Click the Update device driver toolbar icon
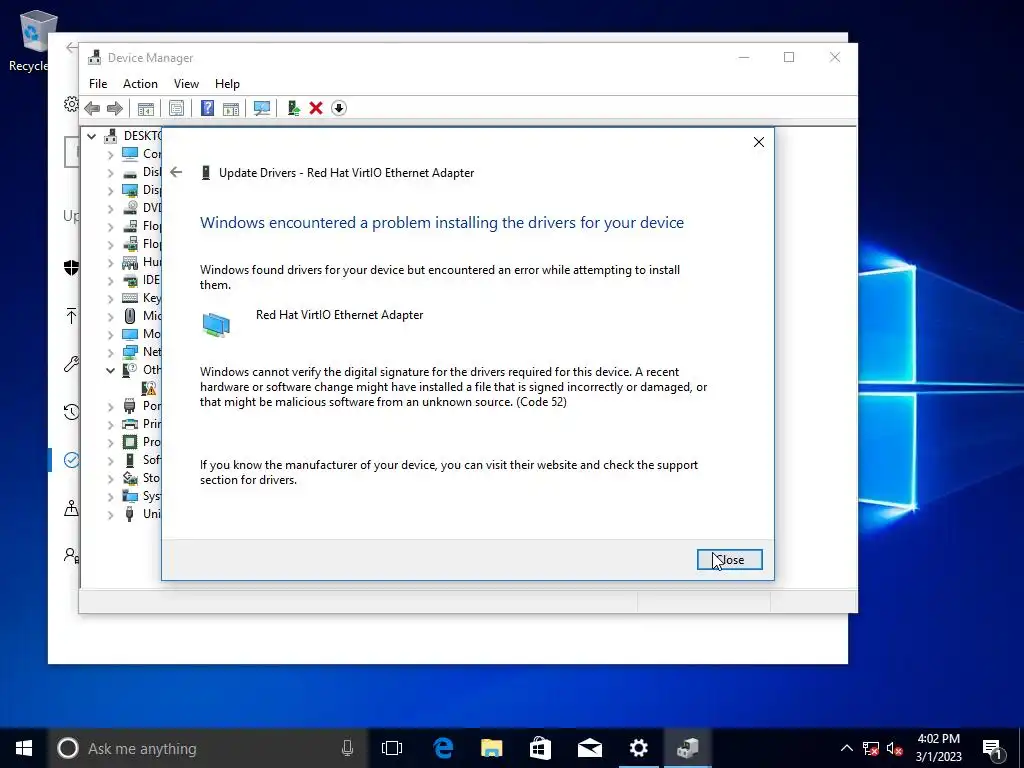The image size is (1024, 768). click(293, 108)
